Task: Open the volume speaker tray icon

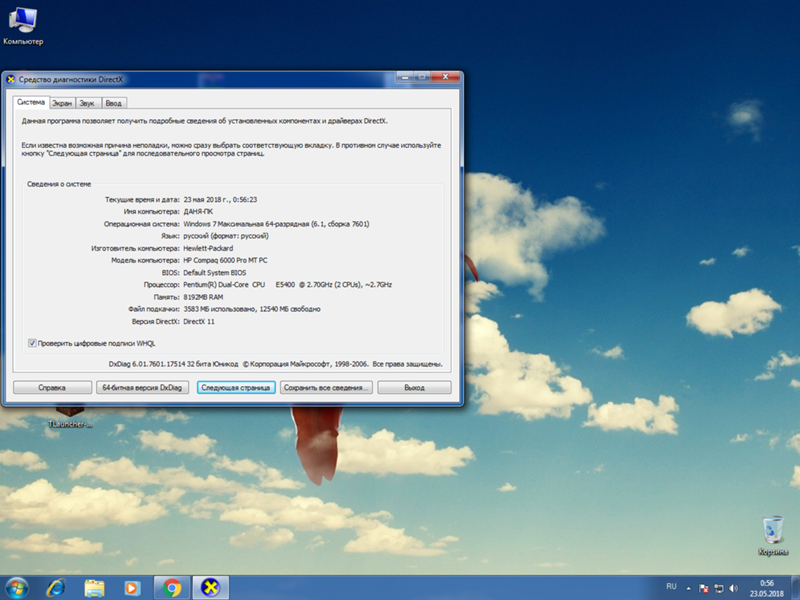Action: point(734,588)
